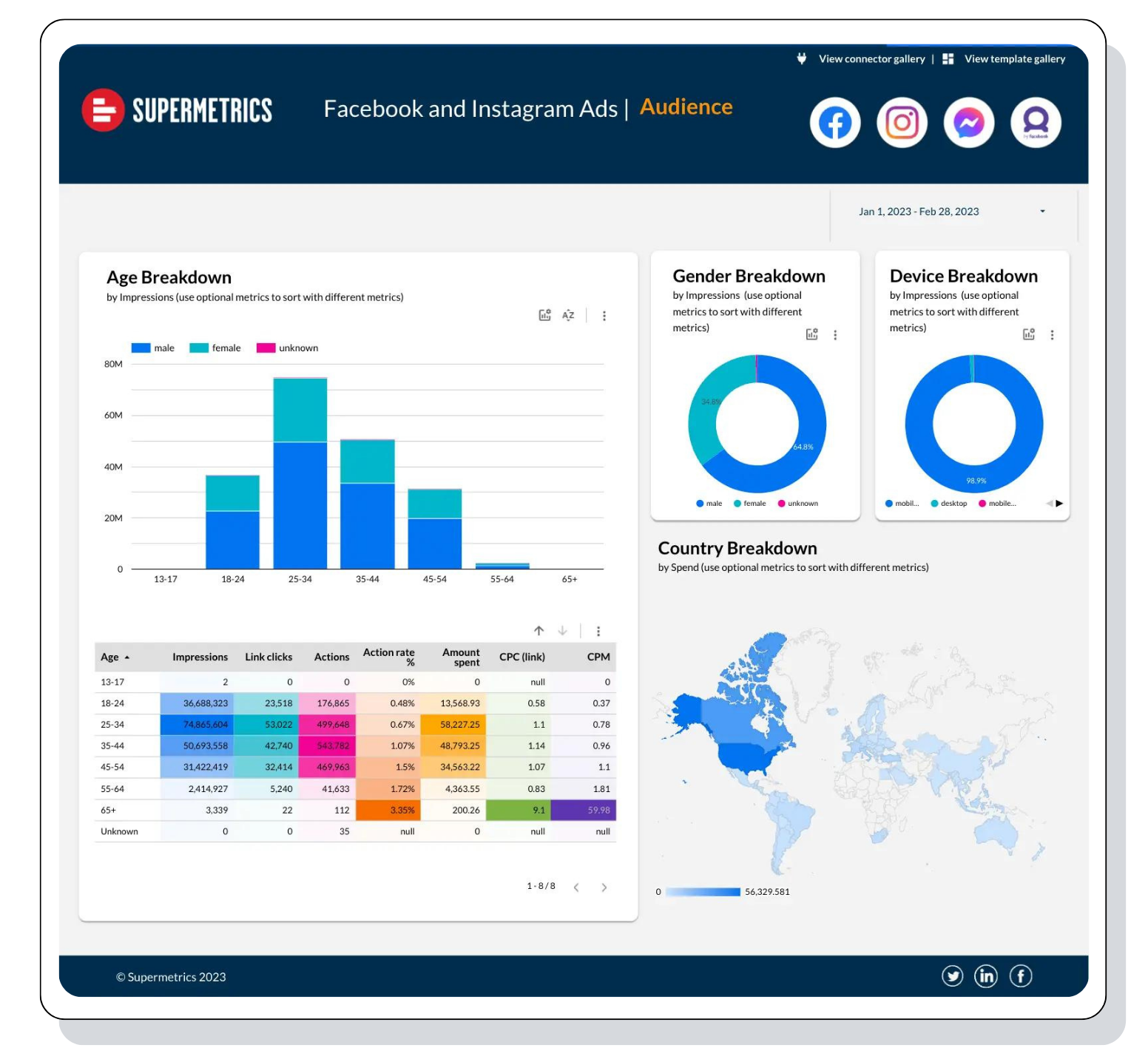Click the Facebook icon in header

point(834,123)
